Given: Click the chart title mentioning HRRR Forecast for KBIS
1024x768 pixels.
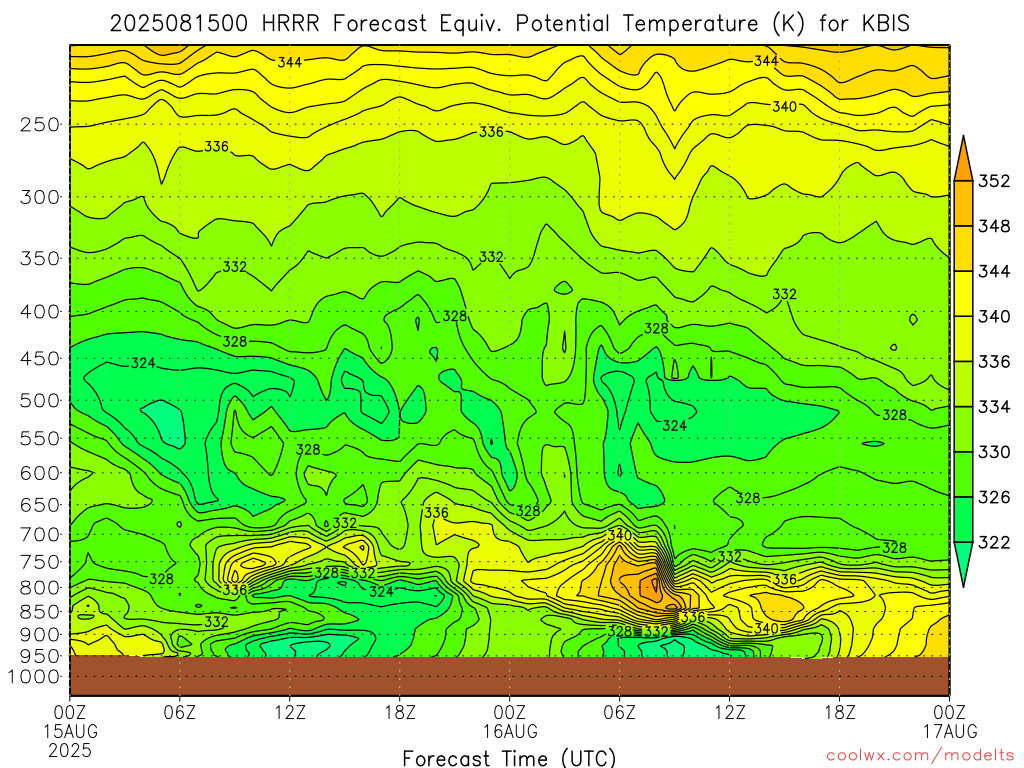Looking at the screenshot, I should pyautogui.click(x=509, y=24).
